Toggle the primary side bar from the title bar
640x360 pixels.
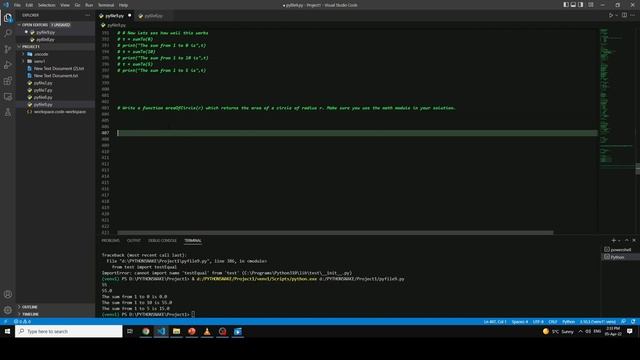tap(566, 5)
